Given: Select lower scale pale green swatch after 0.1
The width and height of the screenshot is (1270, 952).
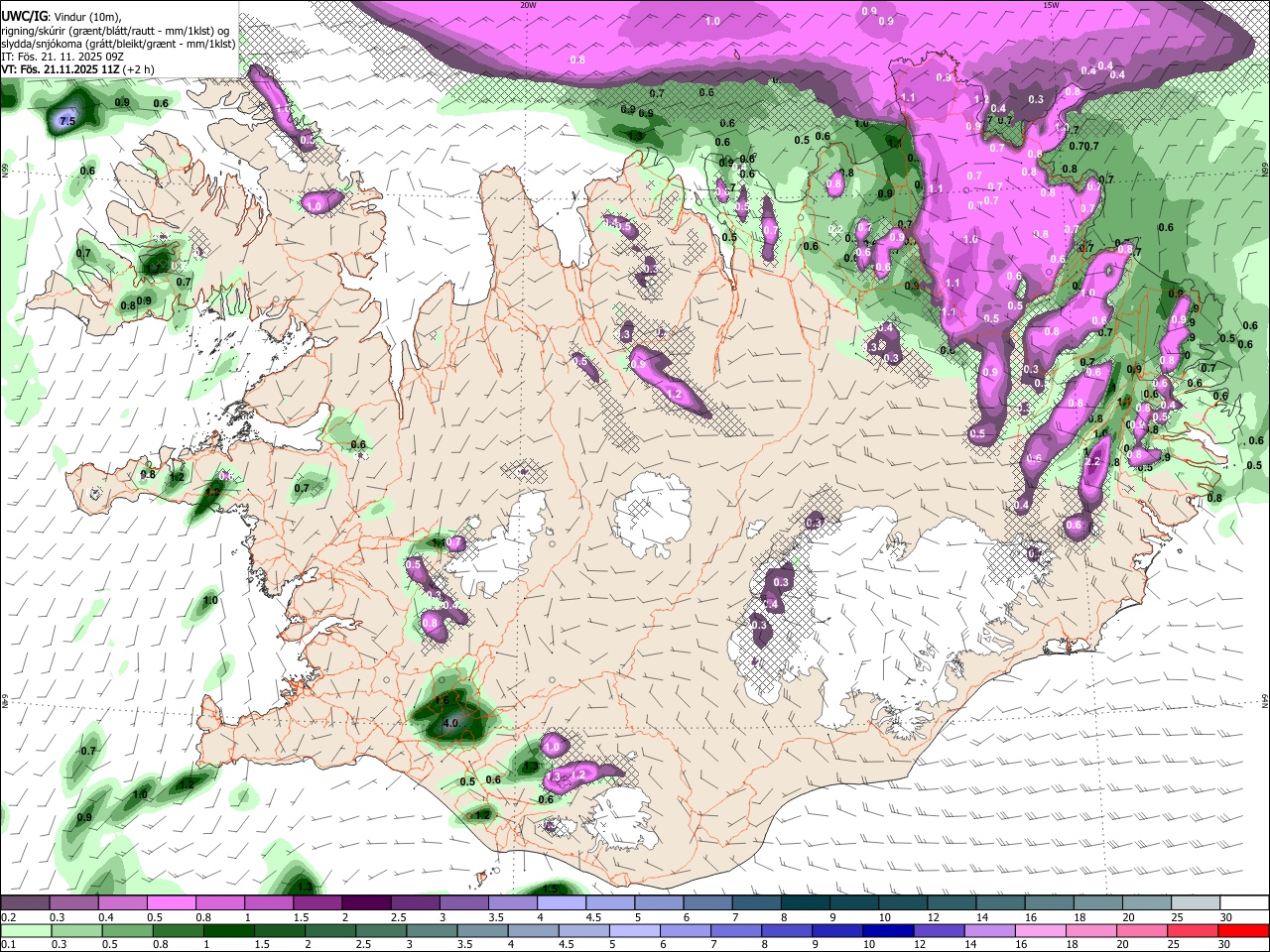Looking at the screenshot, I should coord(24,930).
